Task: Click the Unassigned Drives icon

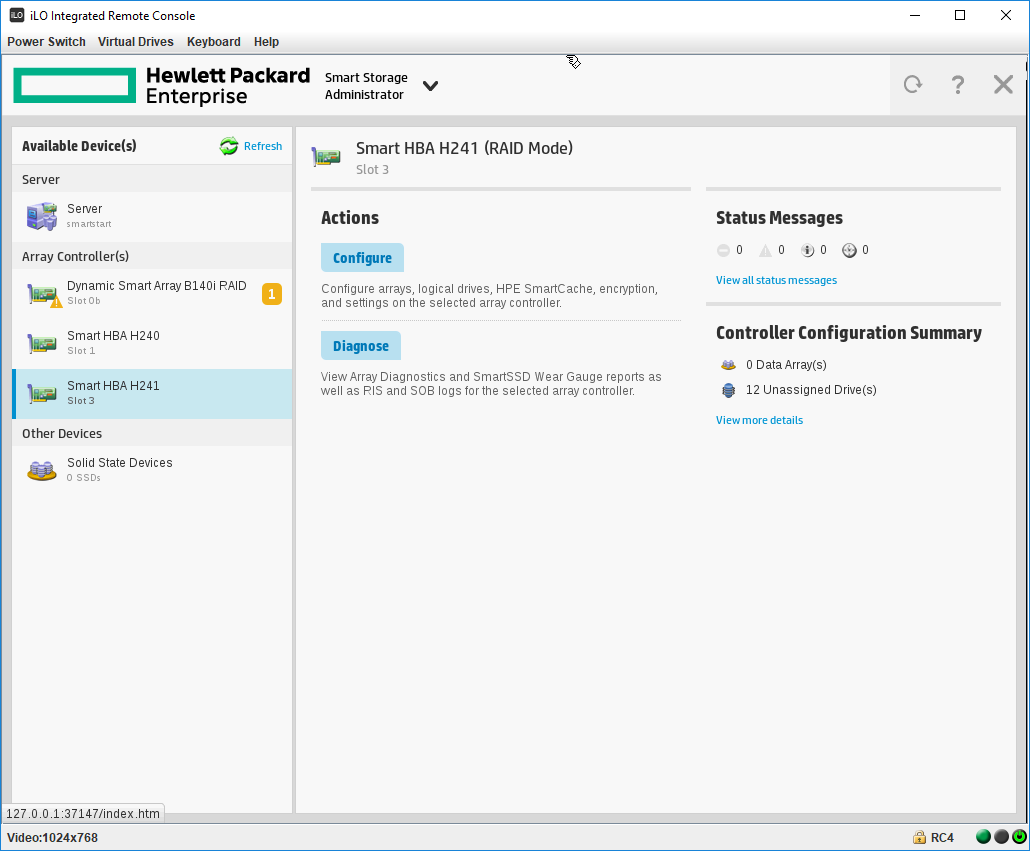Action: pos(728,390)
